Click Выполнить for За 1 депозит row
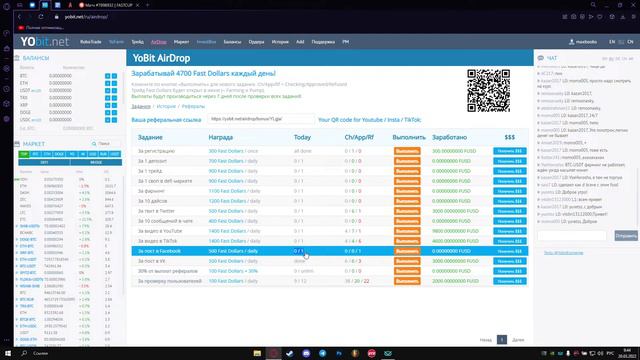 (x=407, y=161)
